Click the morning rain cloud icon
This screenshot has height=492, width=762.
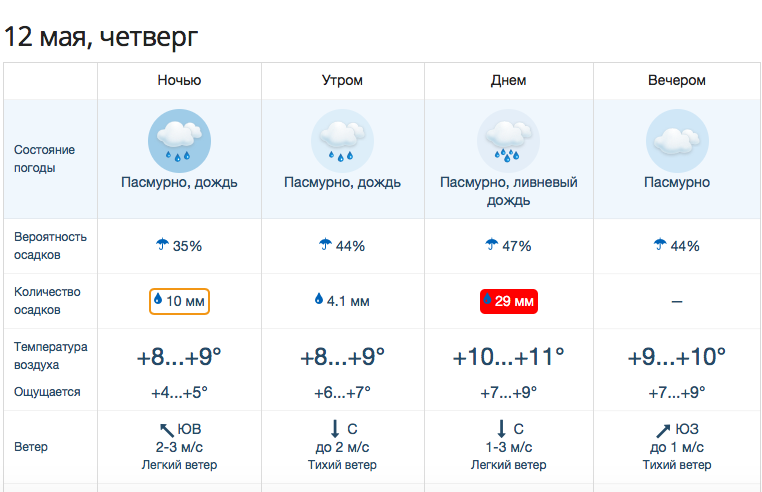[342, 141]
